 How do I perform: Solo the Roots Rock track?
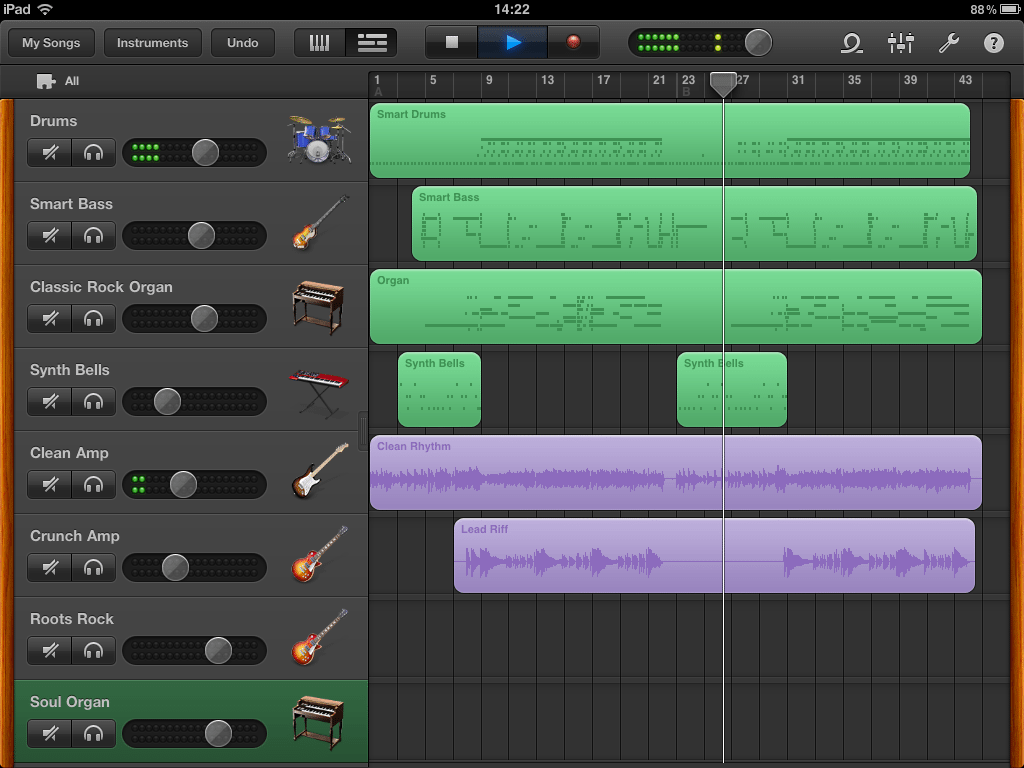click(93, 650)
